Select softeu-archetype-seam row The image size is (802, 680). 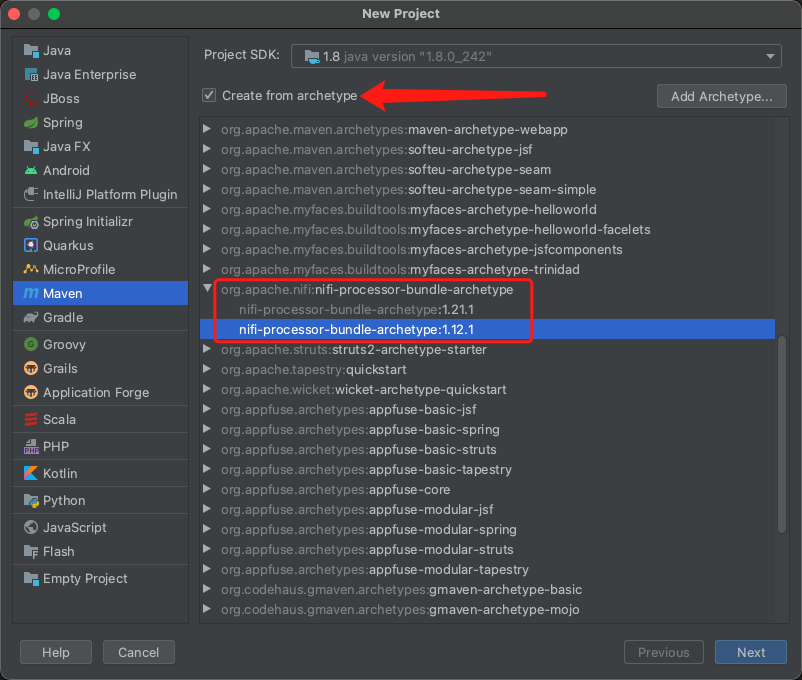[487, 169]
